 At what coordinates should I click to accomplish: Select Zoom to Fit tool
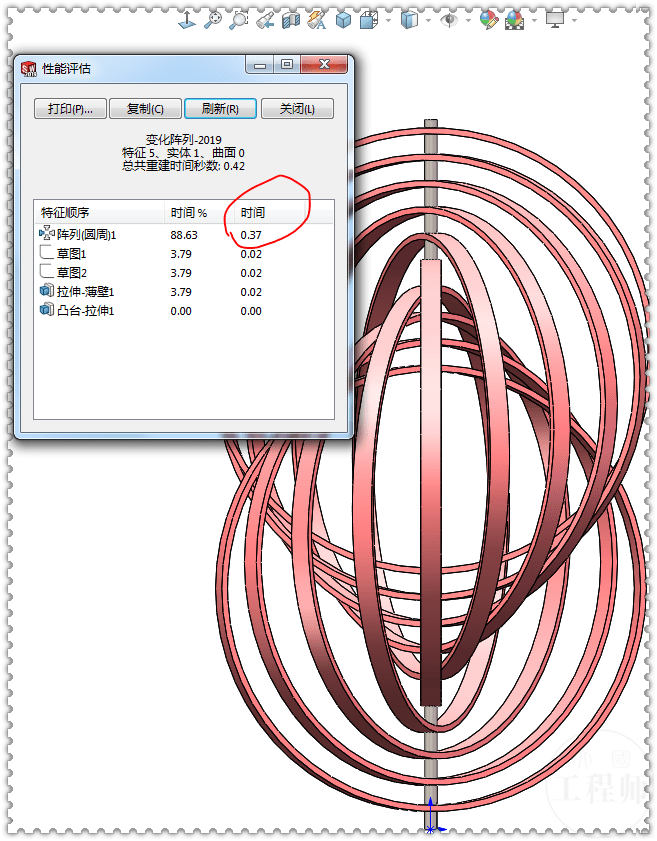click(213, 20)
